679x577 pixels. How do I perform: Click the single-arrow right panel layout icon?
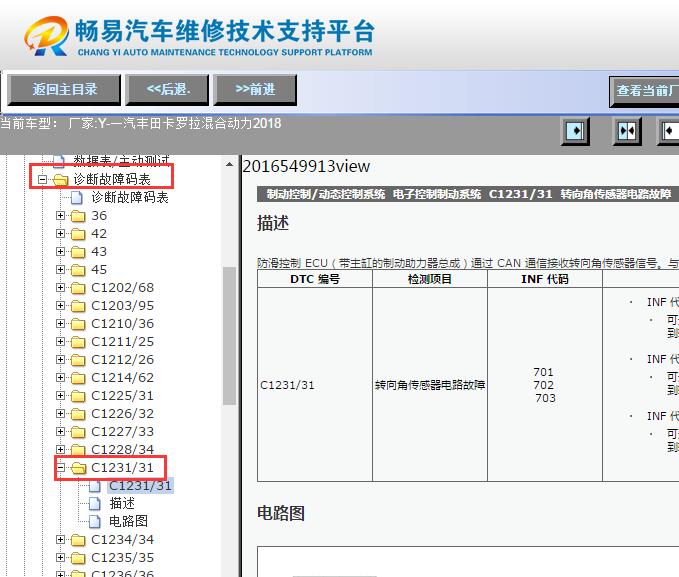coord(575,130)
